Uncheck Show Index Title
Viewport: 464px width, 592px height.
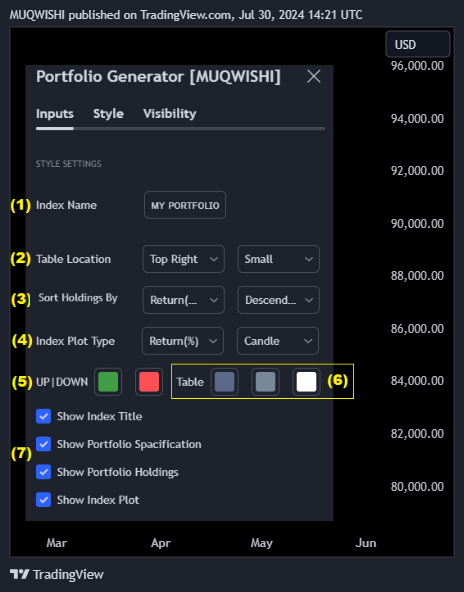(x=43, y=416)
